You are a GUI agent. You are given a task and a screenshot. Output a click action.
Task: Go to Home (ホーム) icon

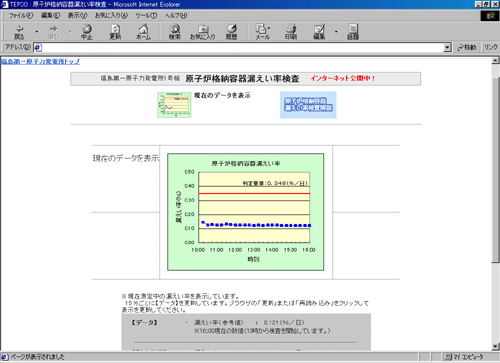pos(143,32)
